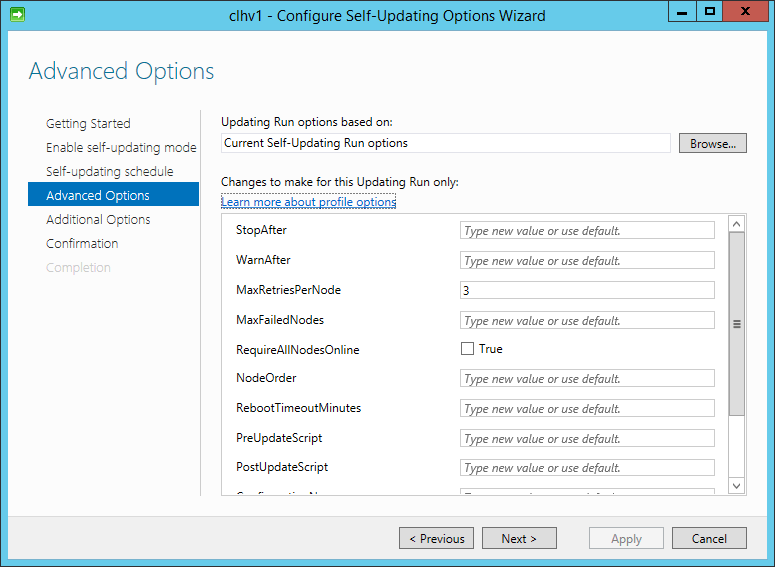Click the green wizard icon in title bar
The height and width of the screenshot is (567, 775).
tap(17, 15)
